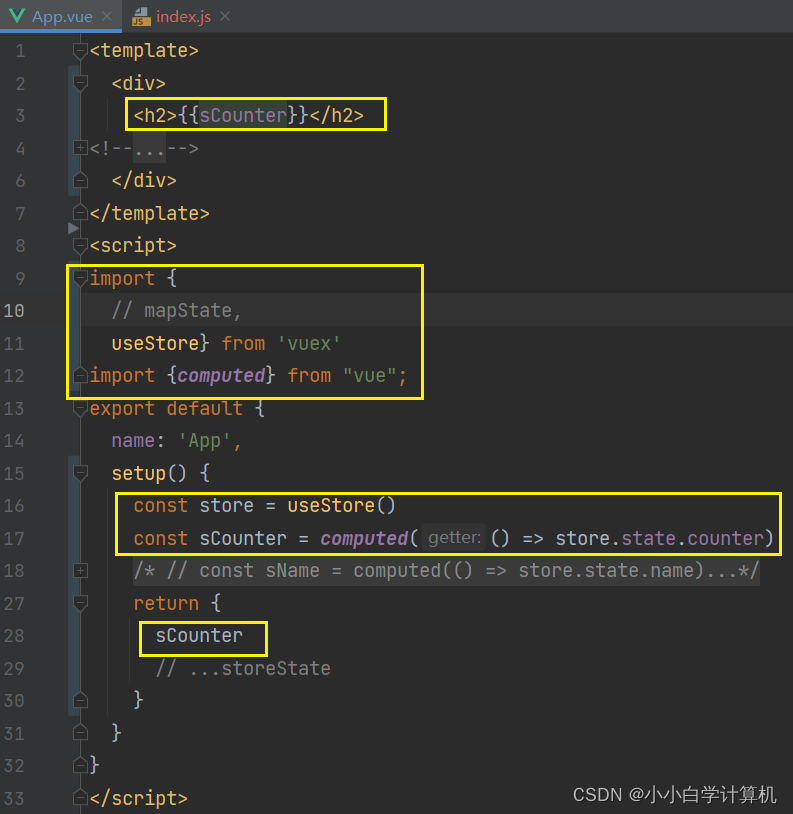
Task: Click the folded '...' comment placeholder on line 4
Action: 149,148
